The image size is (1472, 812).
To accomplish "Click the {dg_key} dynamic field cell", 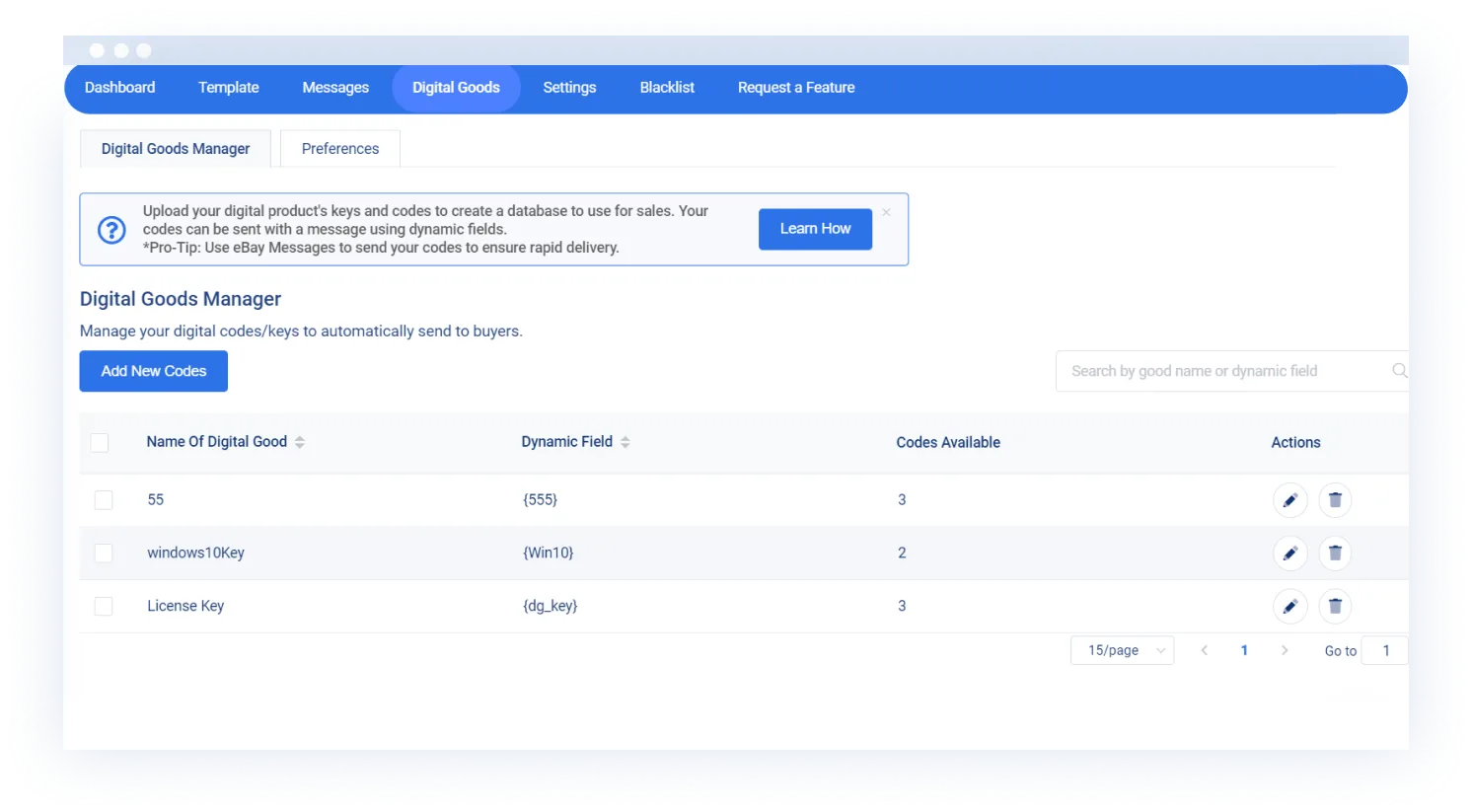I will tap(550, 607).
